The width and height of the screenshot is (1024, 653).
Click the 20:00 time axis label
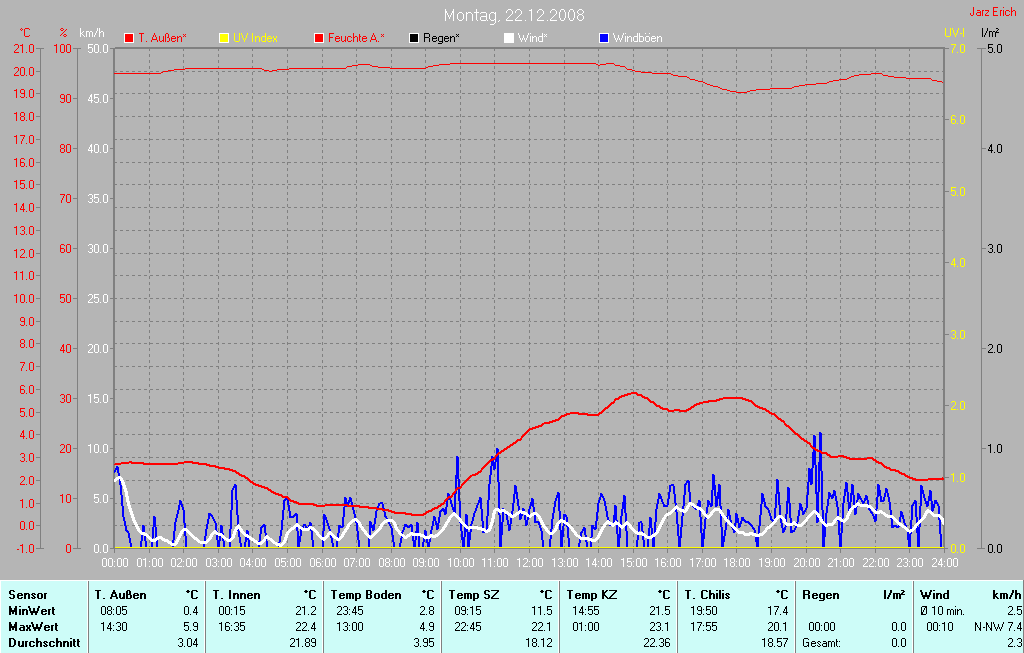coord(806,563)
